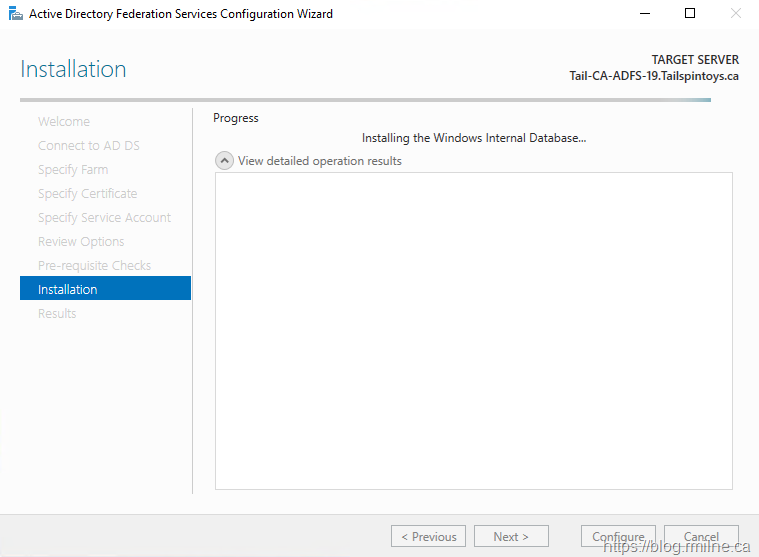Open the Specify Farm step
Image resolution: width=759 pixels, height=557 pixels.
[x=73, y=170]
